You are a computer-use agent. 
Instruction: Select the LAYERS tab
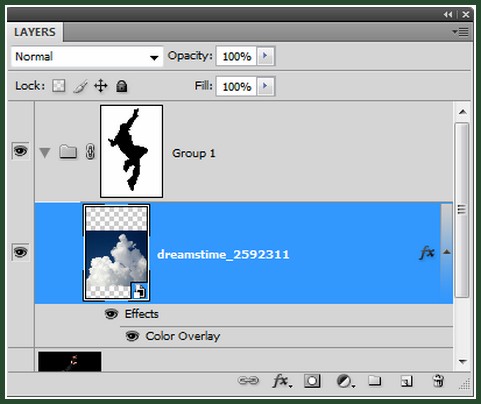(35, 32)
